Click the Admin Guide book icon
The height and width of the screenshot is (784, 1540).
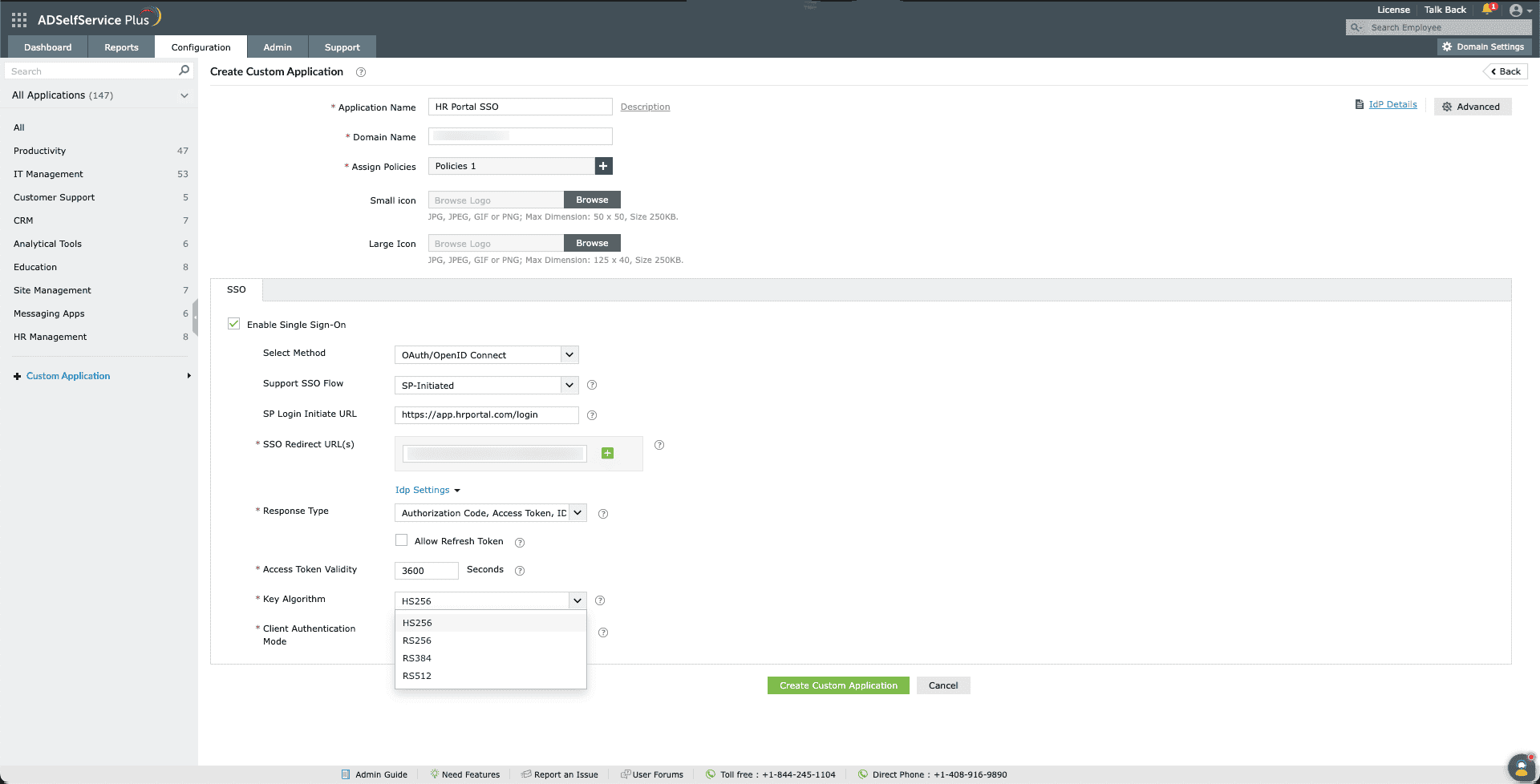coord(347,774)
